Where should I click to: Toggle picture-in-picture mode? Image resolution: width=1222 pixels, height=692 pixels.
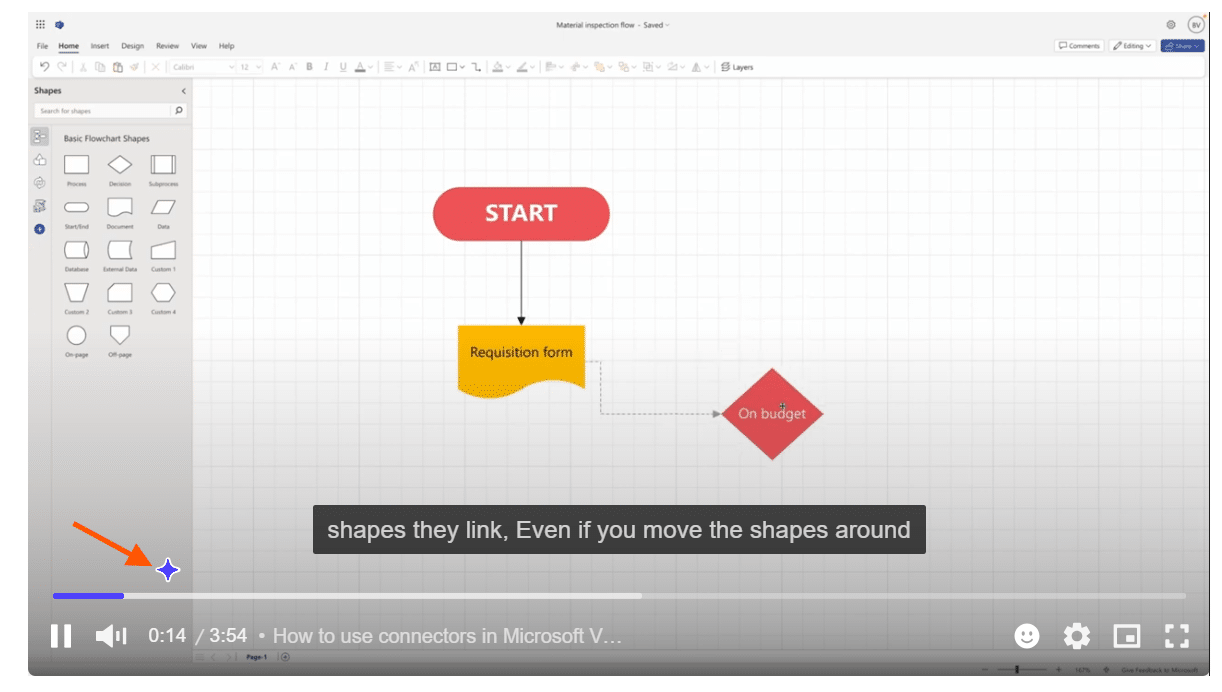[1127, 636]
